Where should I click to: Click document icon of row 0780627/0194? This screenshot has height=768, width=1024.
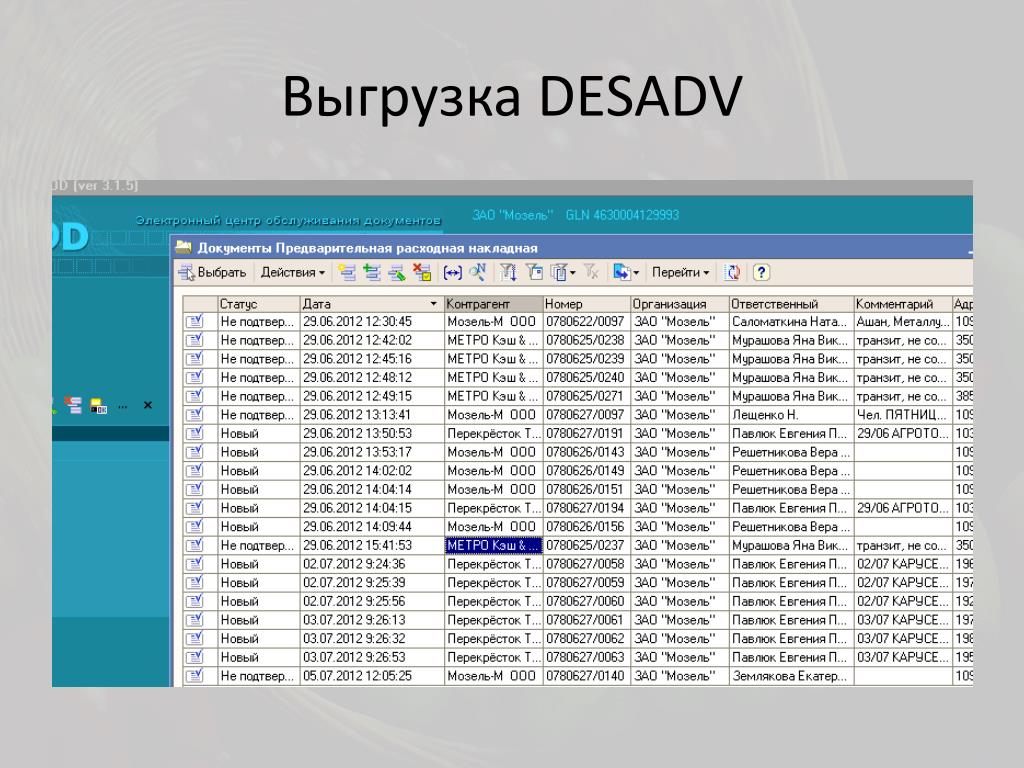(x=195, y=507)
